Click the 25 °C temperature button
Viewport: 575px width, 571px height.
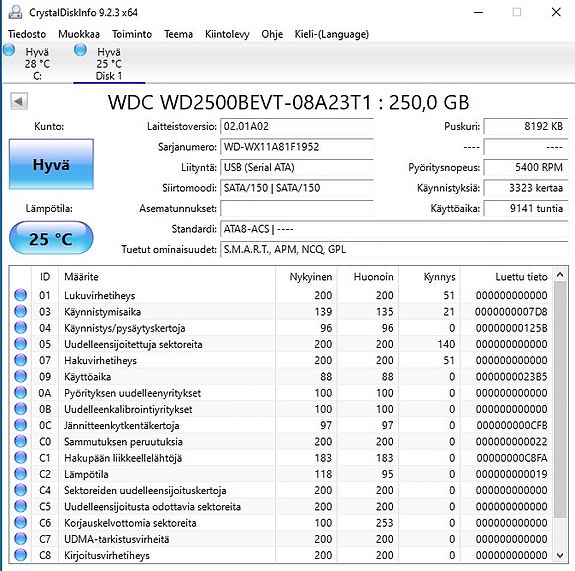(x=51, y=238)
